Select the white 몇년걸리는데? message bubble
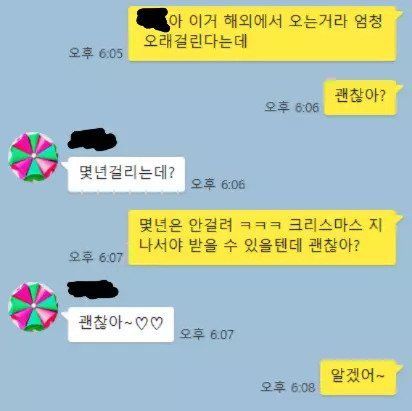This screenshot has width=412, height=411. (124, 174)
